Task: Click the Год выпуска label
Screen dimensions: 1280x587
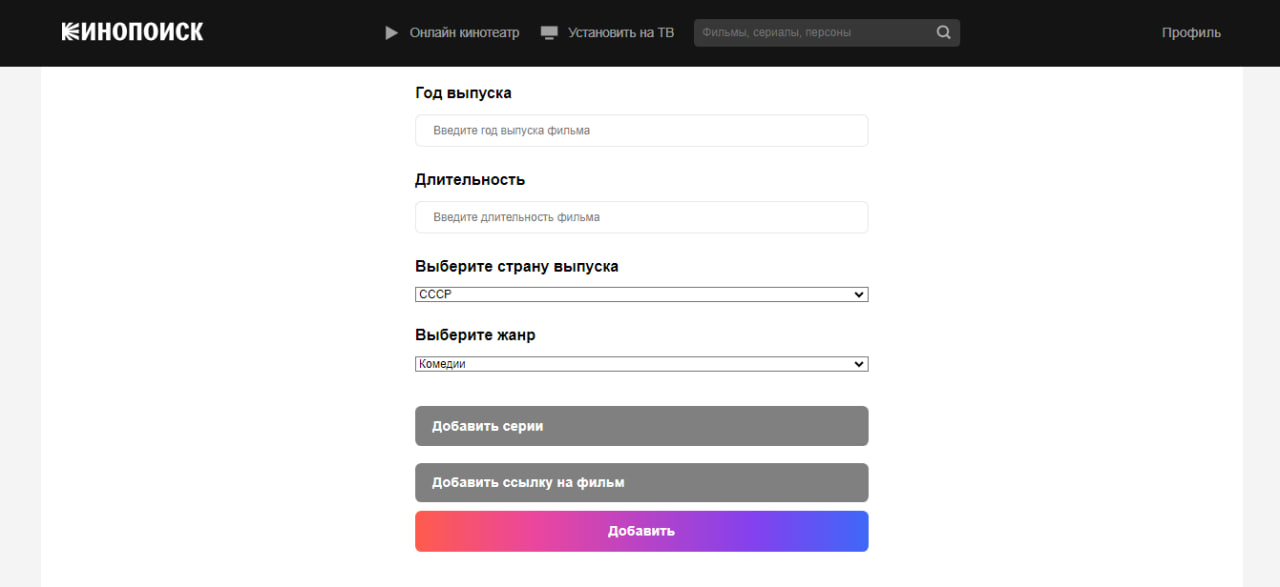Action: 463,93
